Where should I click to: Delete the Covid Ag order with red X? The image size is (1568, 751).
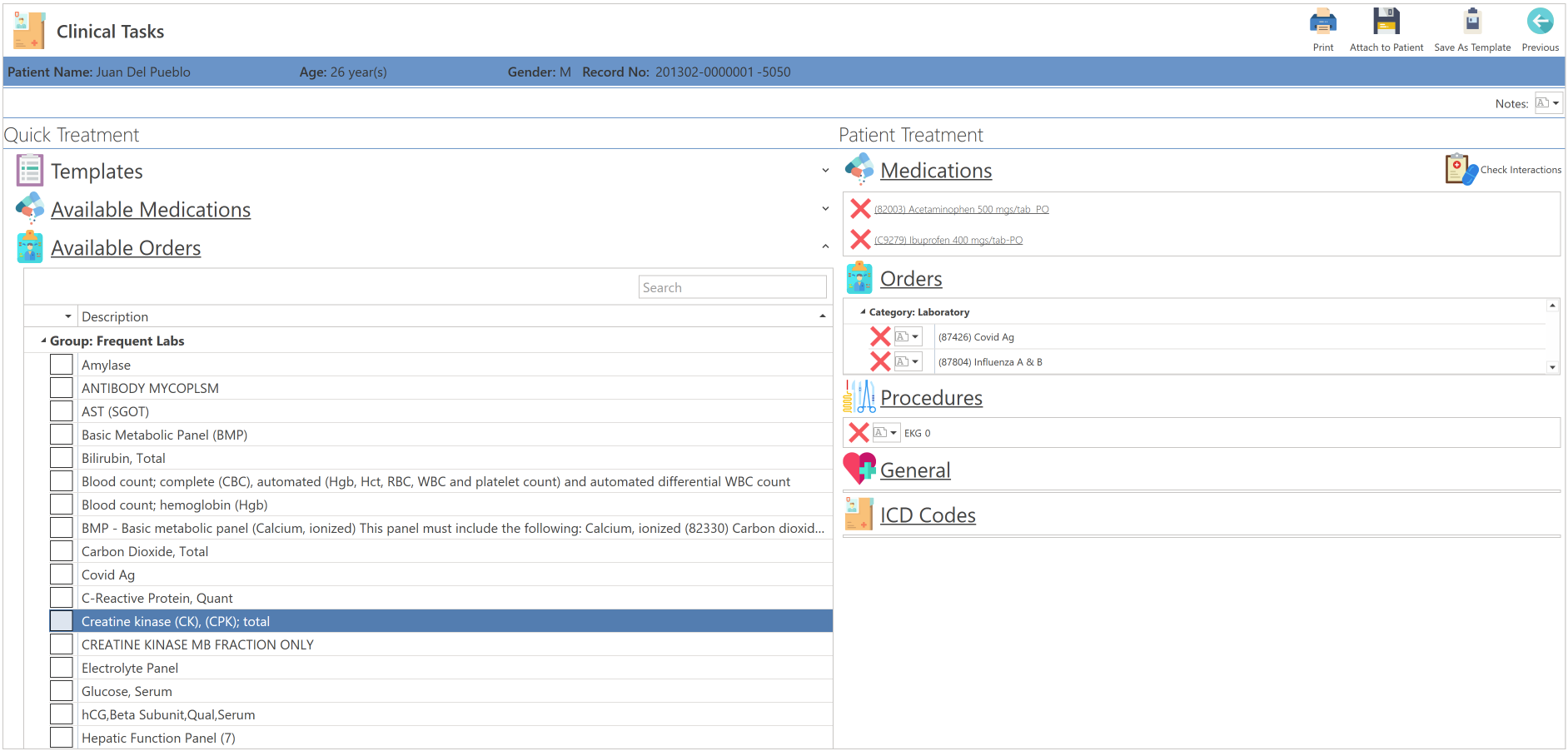coord(880,336)
